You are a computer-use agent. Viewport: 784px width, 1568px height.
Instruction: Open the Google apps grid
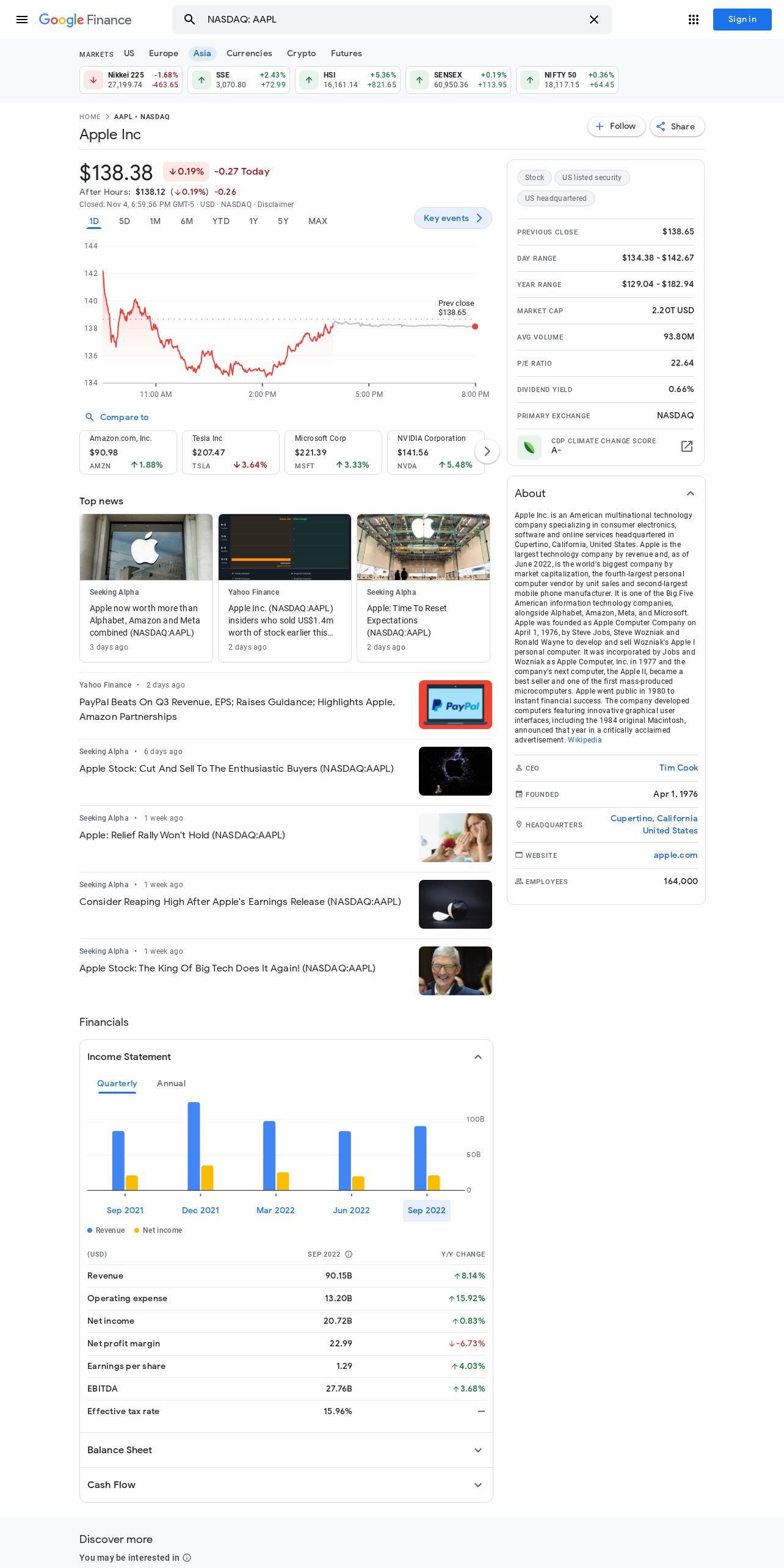coord(693,20)
